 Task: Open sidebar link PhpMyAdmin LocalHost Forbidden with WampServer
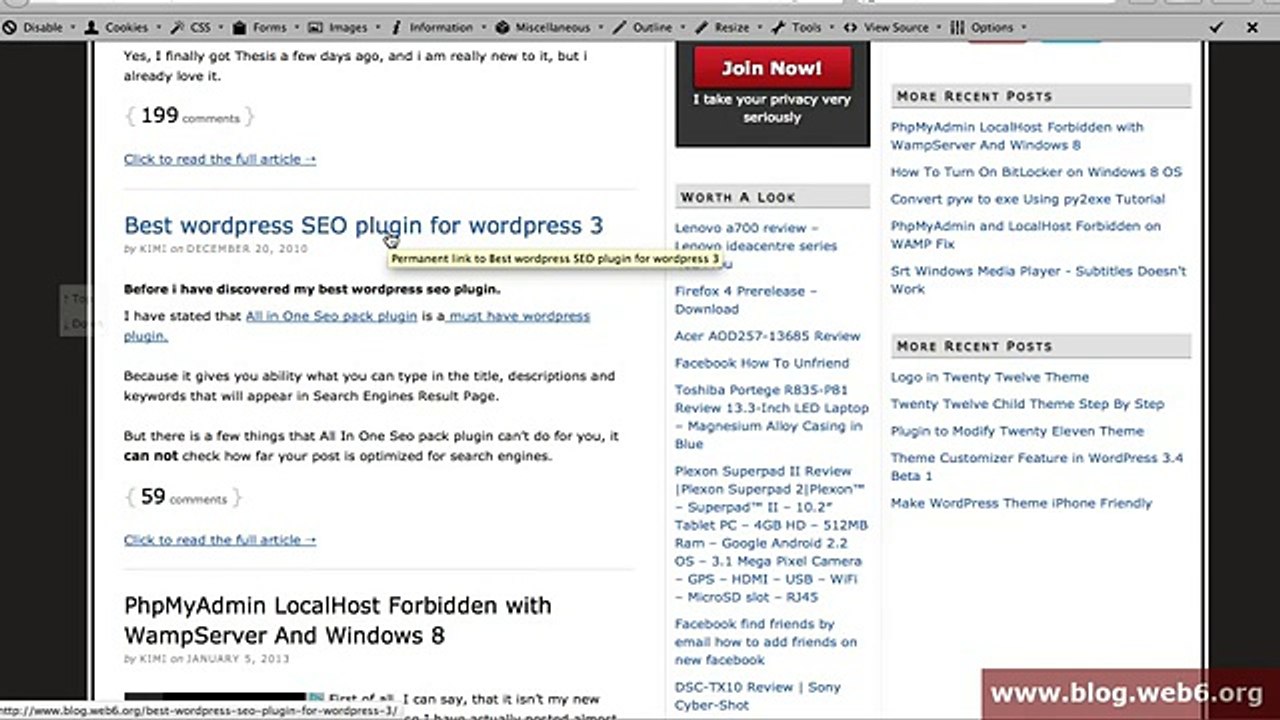1017,136
